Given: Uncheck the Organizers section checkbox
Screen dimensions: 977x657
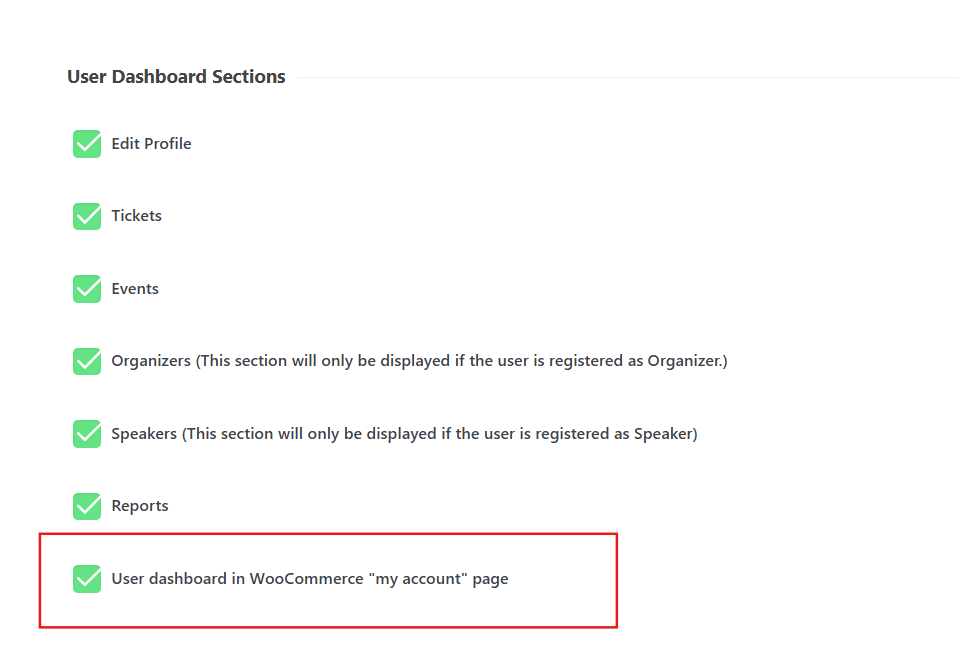Looking at the screenshot, I should coord(87,361).
